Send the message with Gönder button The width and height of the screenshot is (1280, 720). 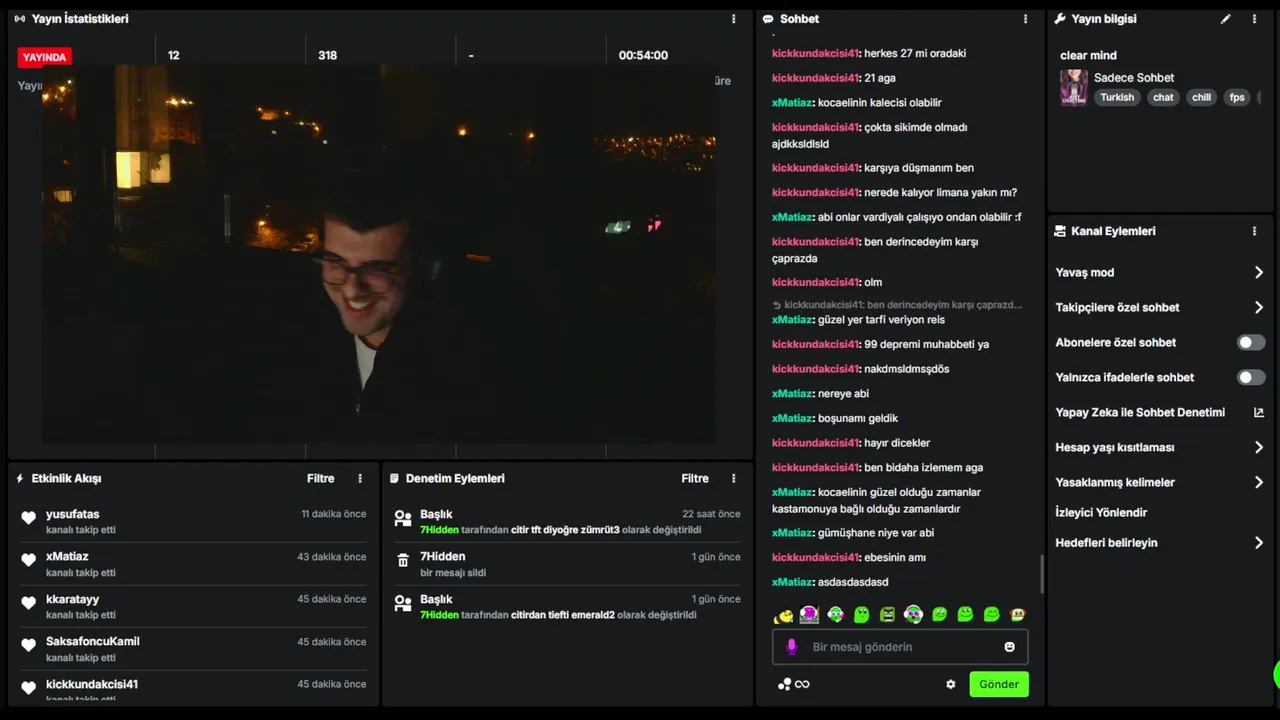click(999, 684)
